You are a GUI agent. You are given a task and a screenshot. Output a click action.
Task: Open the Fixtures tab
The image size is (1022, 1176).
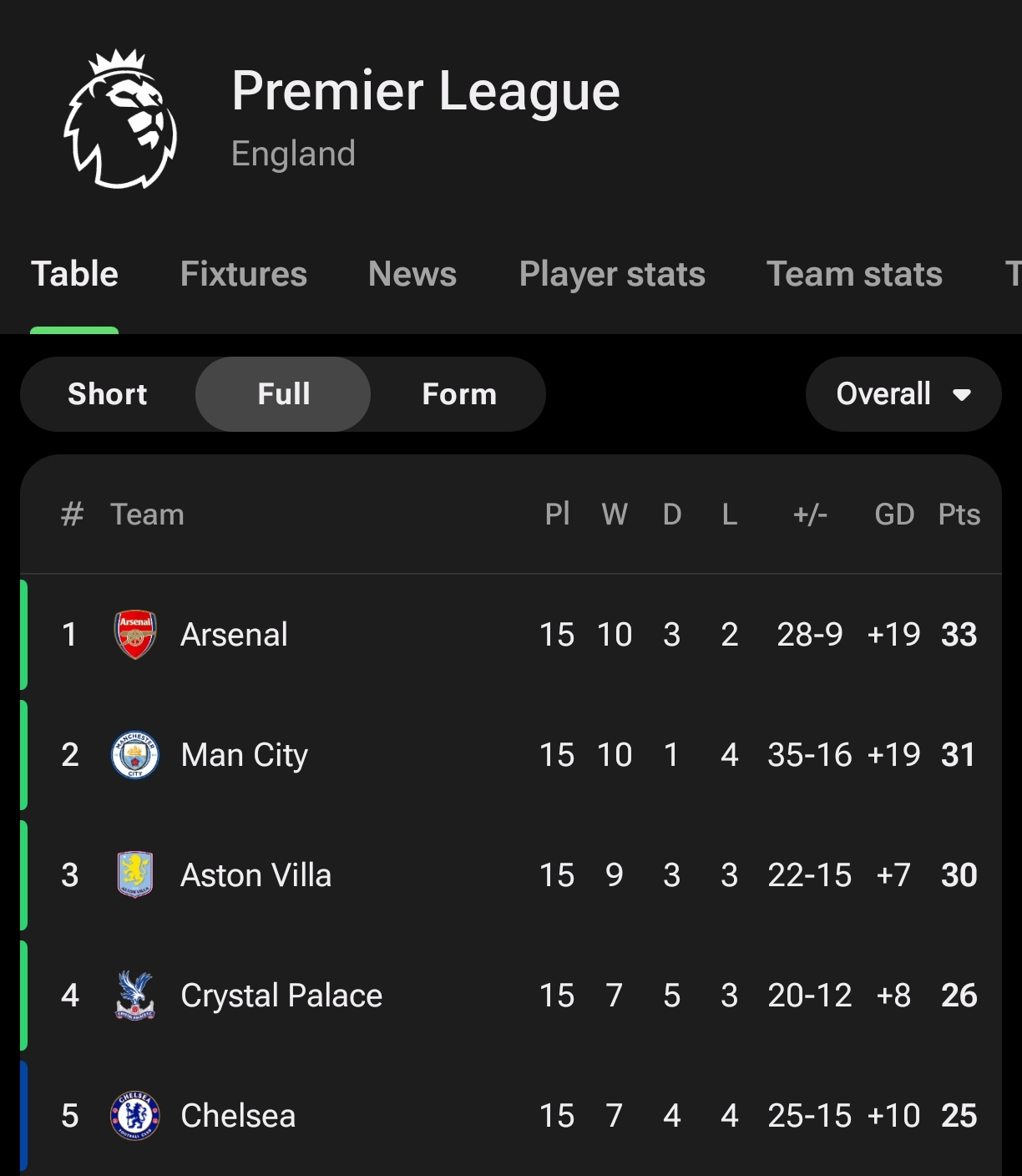coord(243,274)
